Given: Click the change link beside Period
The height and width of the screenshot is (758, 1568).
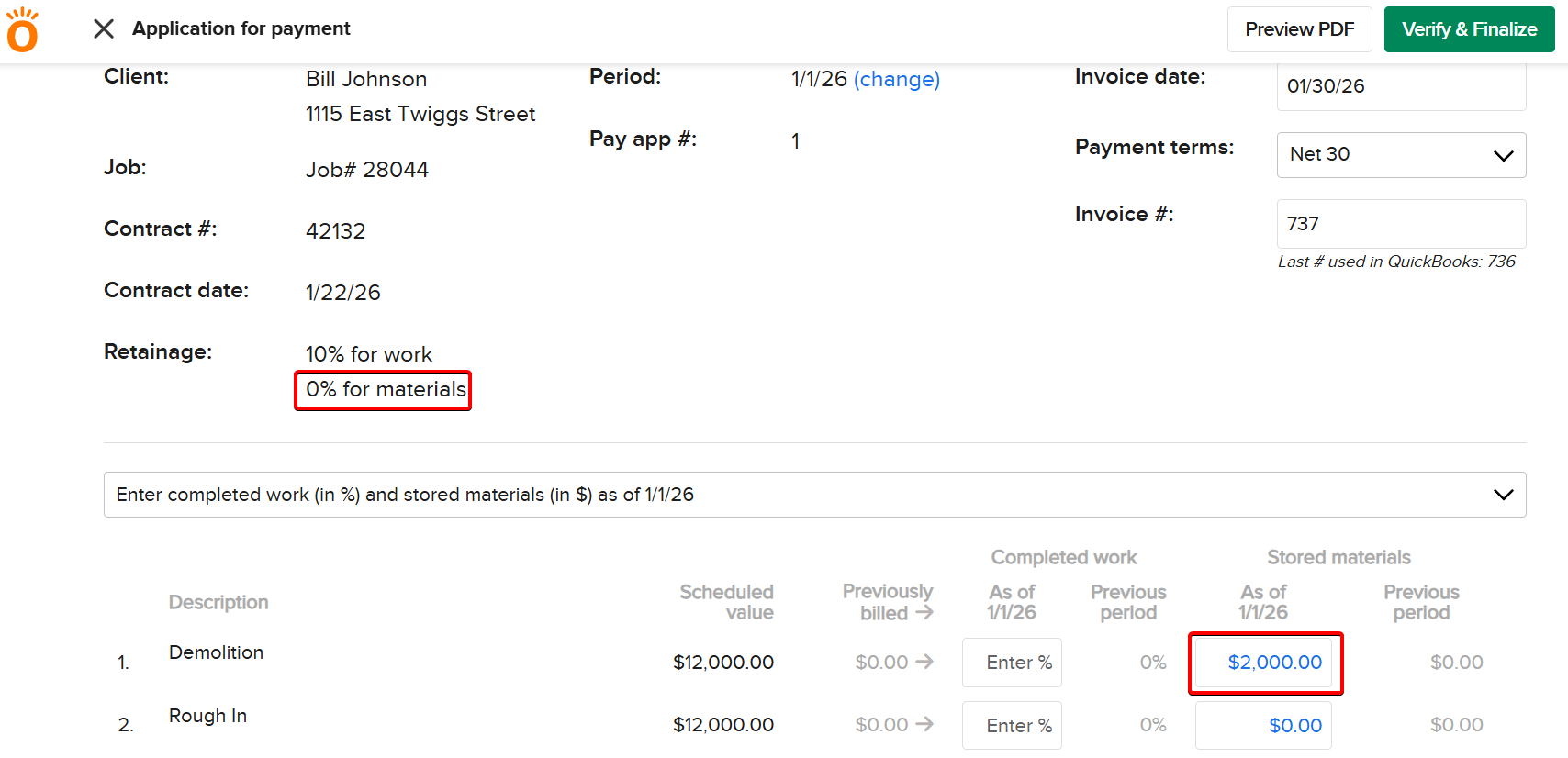Looking at the screenshot, I should click(x=896, y=79).
